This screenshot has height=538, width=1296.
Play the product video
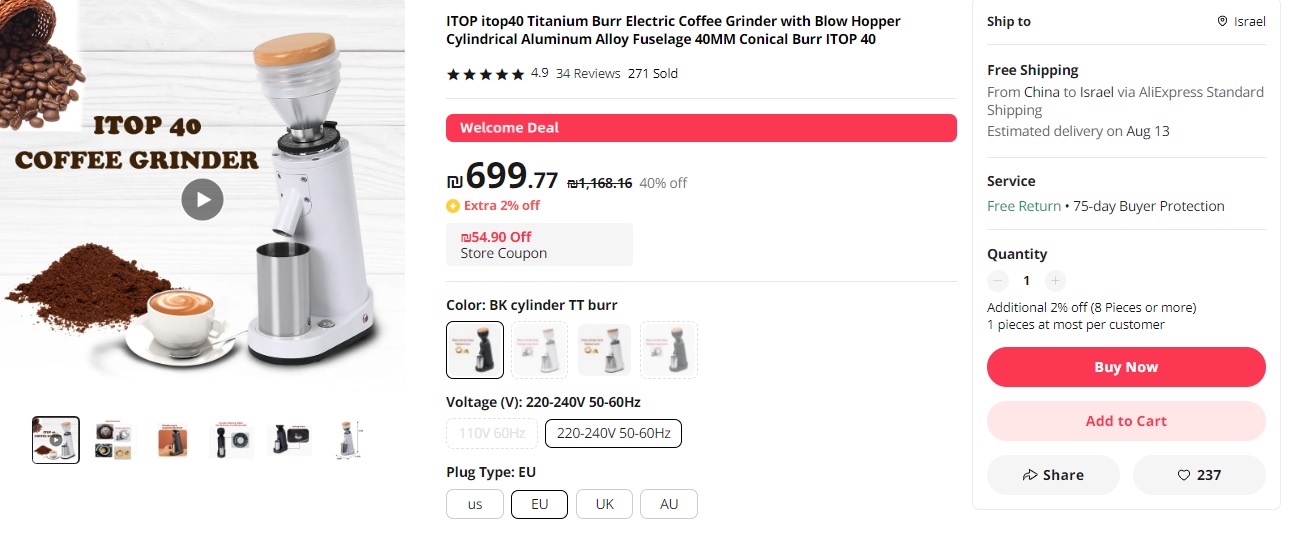[203, 199]
